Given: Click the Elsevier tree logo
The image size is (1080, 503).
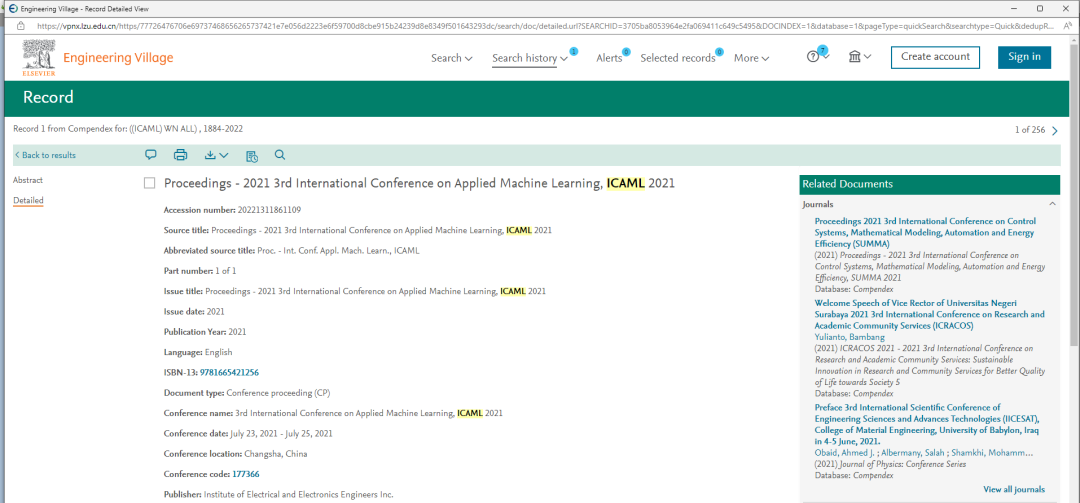Looking at the screenshot, I should point(39,57).
